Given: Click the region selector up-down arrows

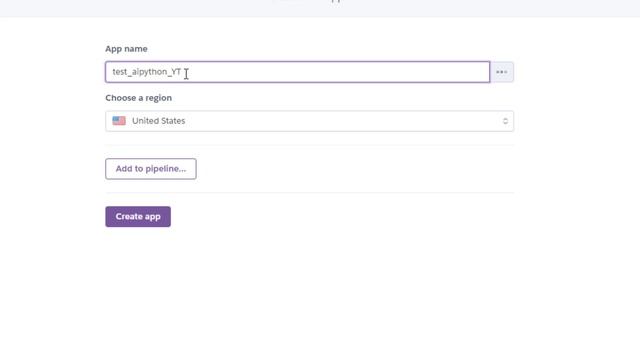Looking at the screenshot, I should tap(505, 121).
